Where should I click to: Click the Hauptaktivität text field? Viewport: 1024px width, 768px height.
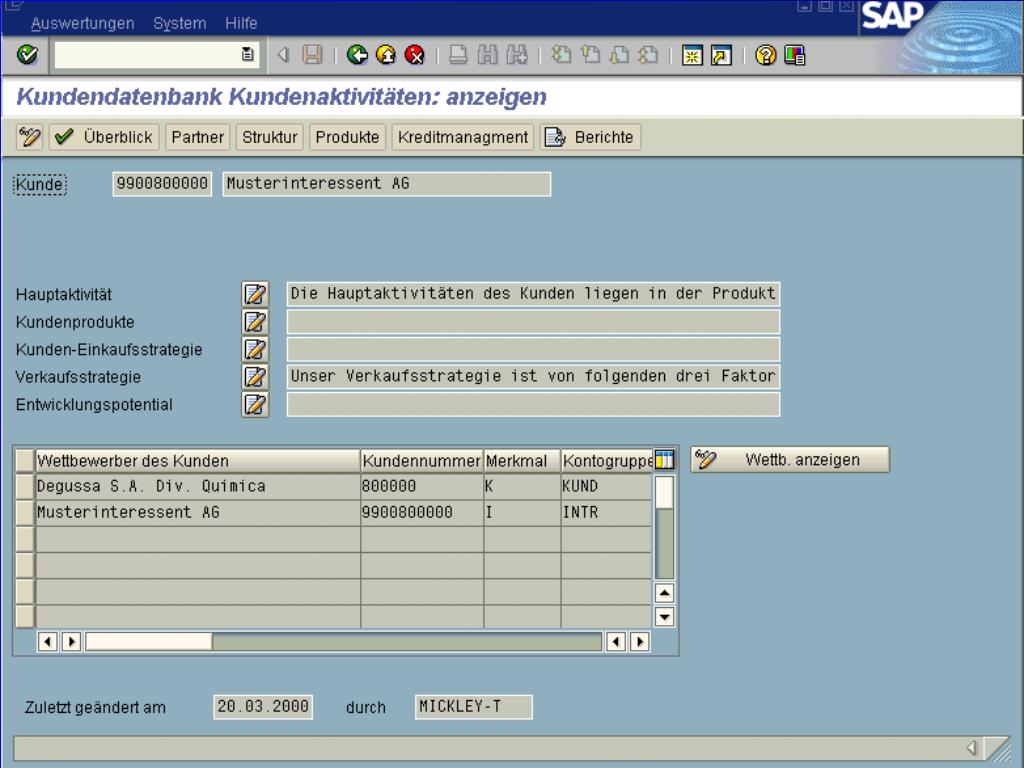[x=533, y=294]
